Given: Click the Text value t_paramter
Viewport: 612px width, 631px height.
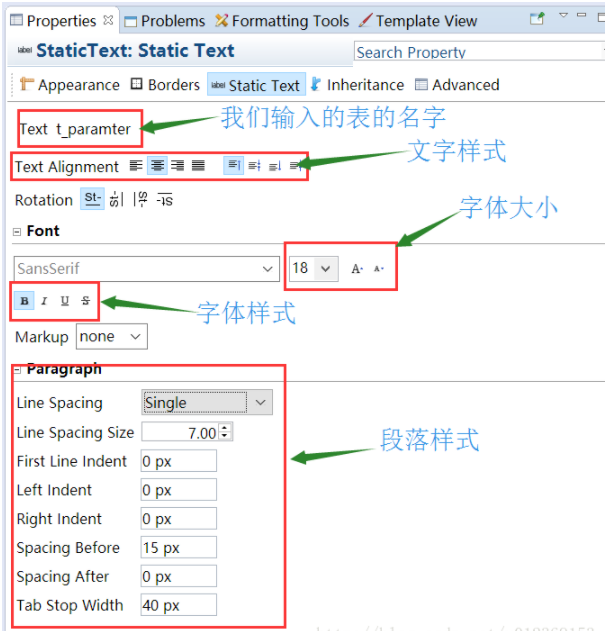Looking at the screenshot, I should click(x=93, y=129).
